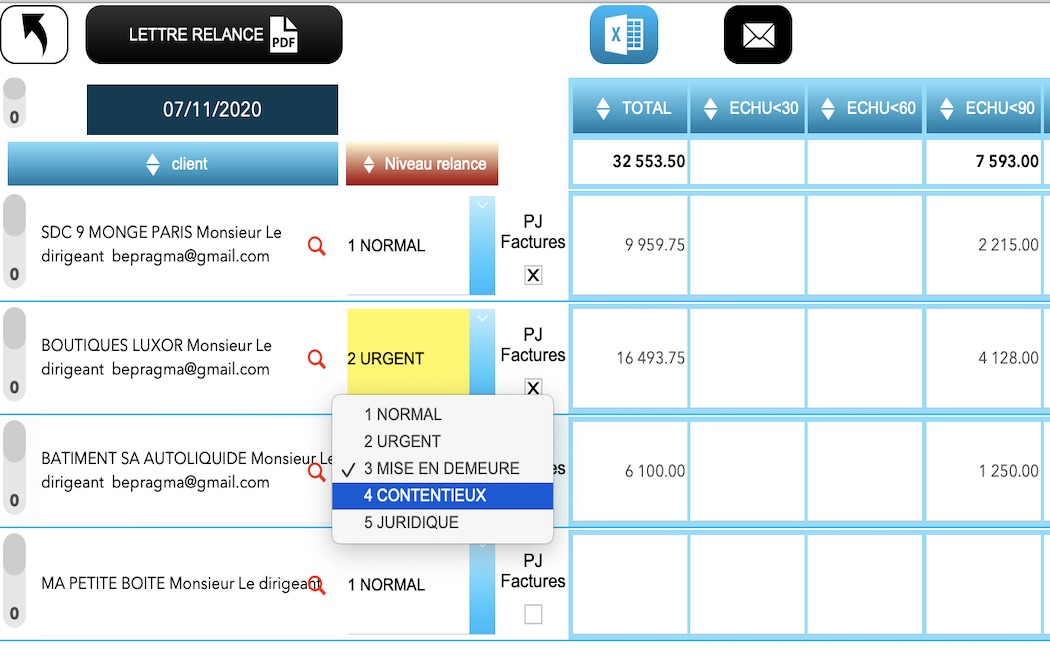The width and height of the screenshot is (1050, 670).
Task: Toggle selector pill for SDC 9 MONGE row
Action: pos(14,241)
